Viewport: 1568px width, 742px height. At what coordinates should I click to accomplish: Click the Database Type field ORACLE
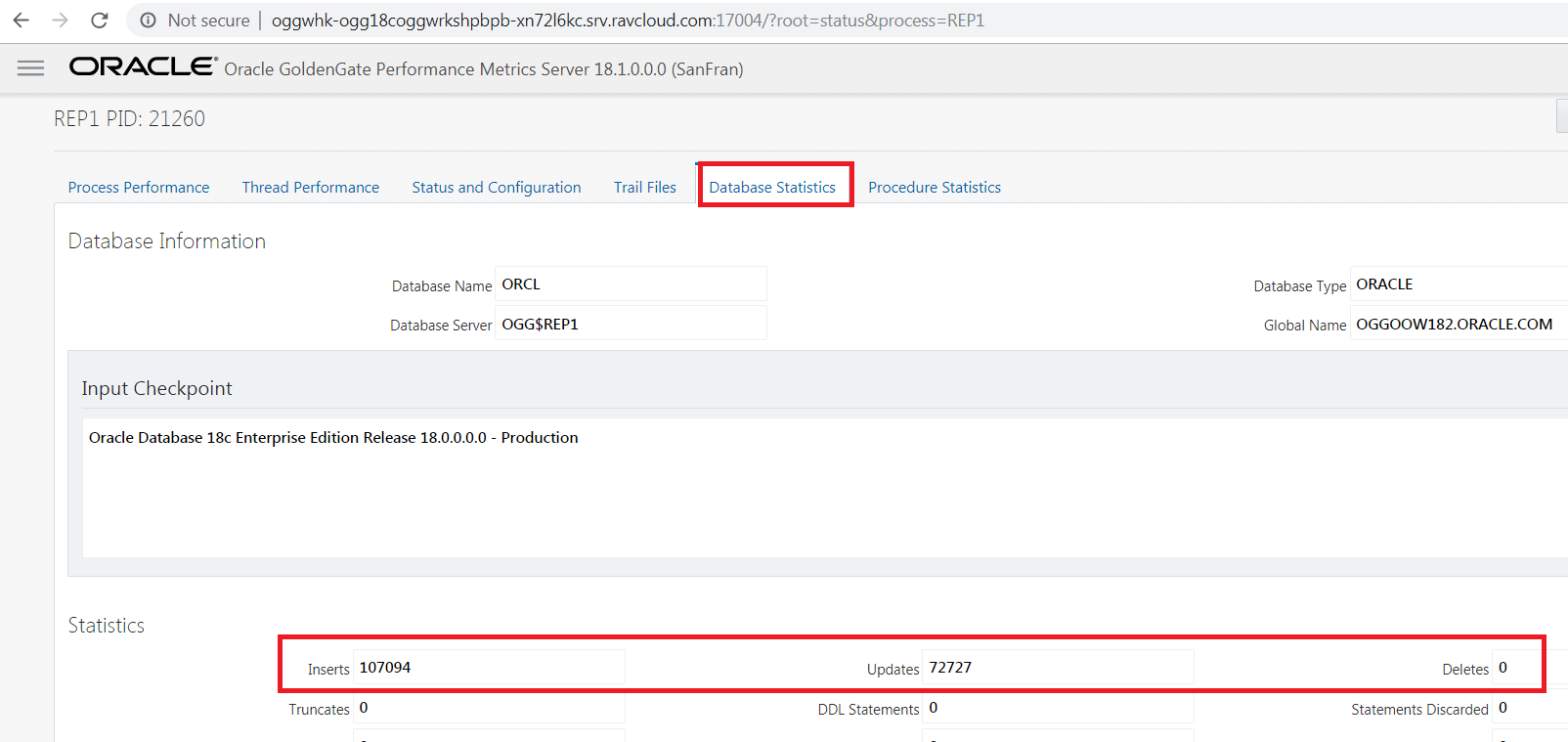1459,284
